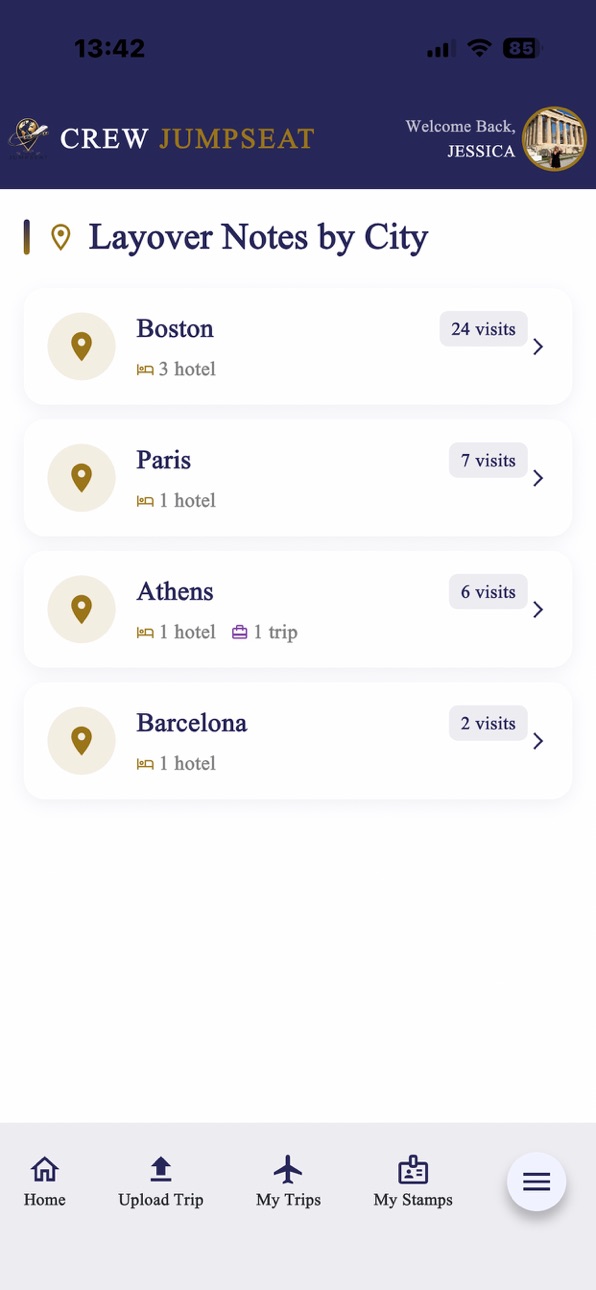Tap the Home house icon
The image size is (596, 1290).
pyautogui.click(x=45, y=1169)
